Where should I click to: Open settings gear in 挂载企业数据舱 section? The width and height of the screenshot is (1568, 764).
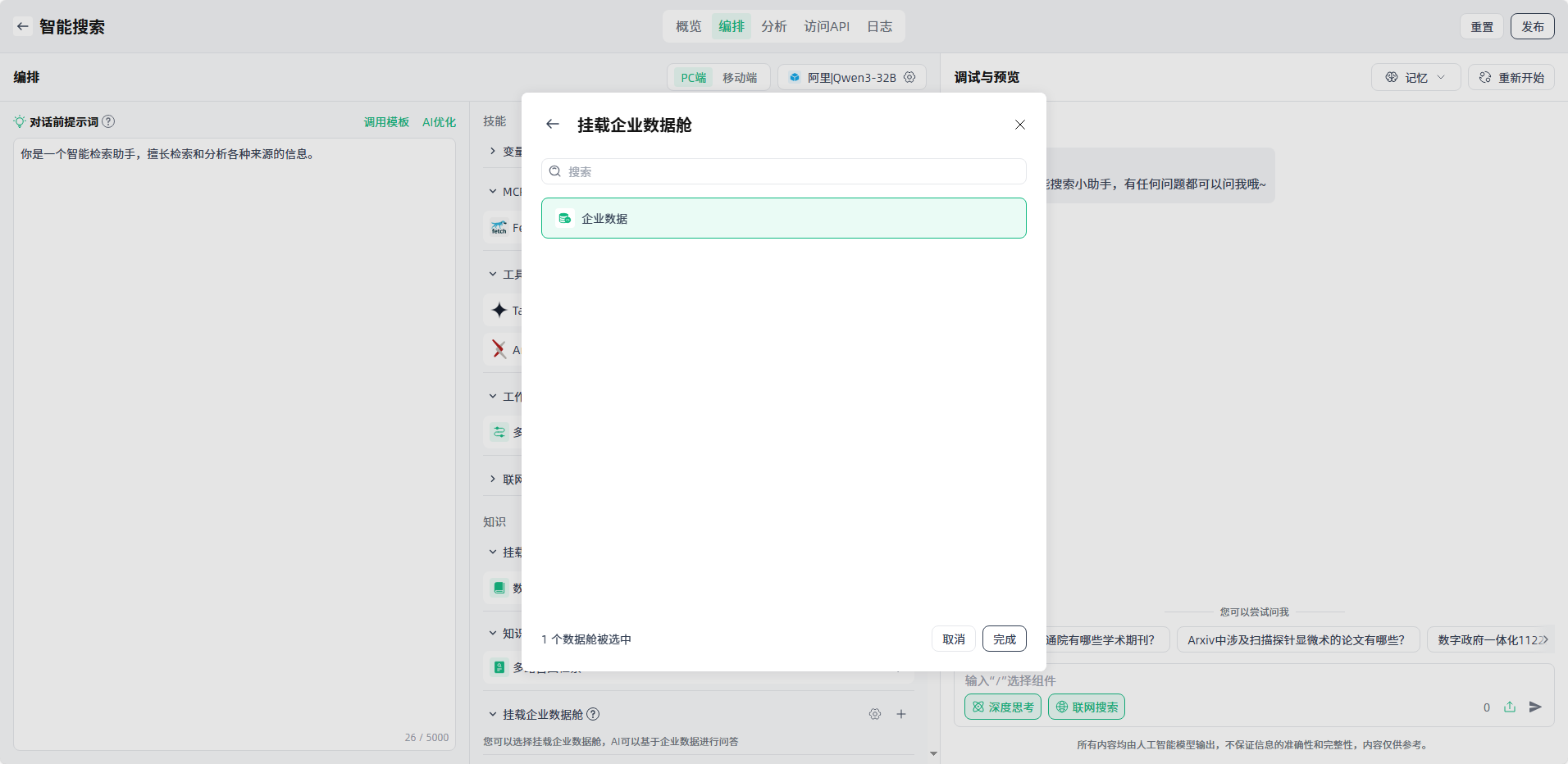pyautogui.click(x=875, y=714)
